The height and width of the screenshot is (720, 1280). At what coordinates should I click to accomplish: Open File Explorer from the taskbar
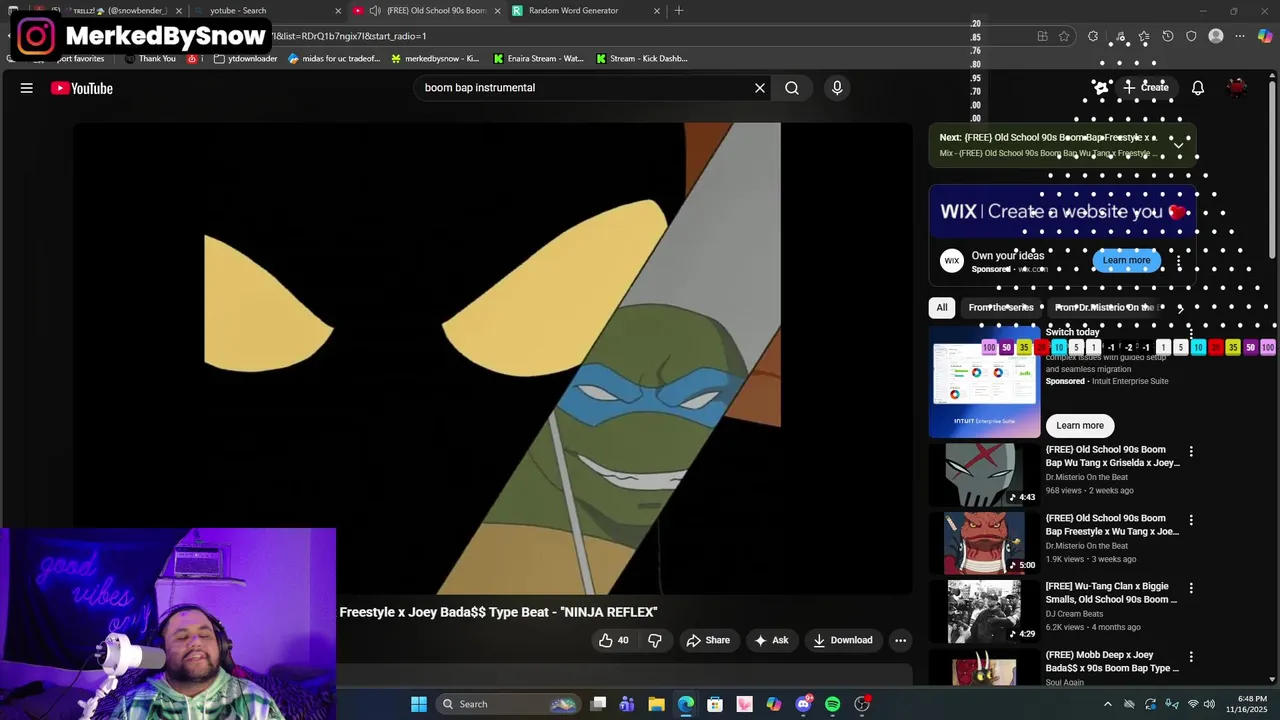[x=656, y=704]
